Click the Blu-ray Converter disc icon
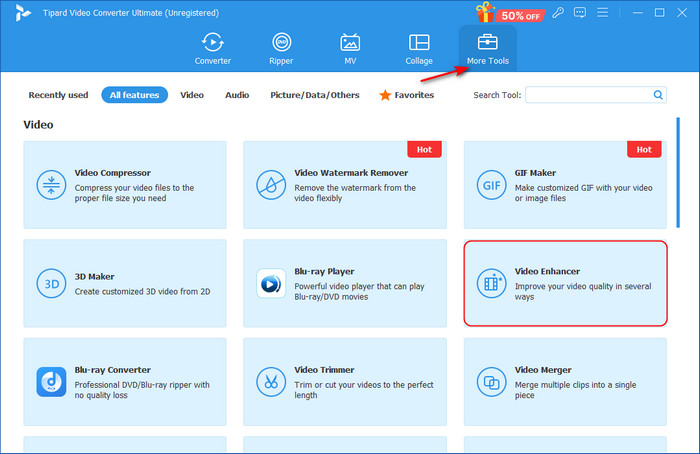This screenshot has width=700, height=454. pyautogui.click(x=51, y=382)
